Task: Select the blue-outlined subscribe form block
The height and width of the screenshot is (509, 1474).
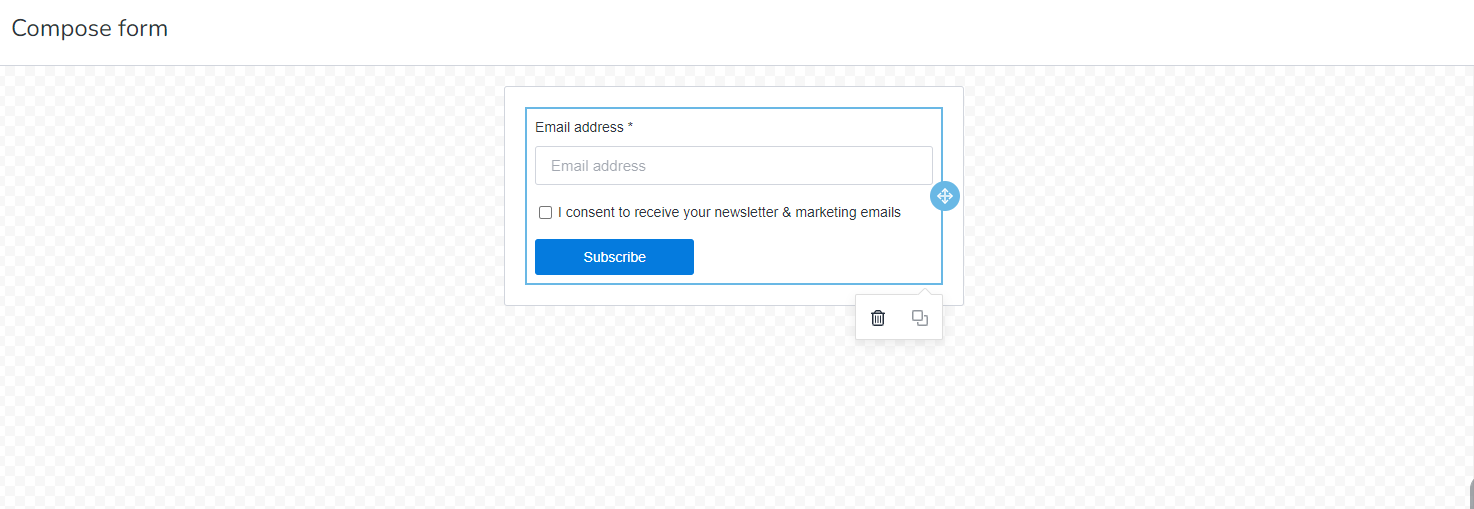Action: tap(800, 260)
